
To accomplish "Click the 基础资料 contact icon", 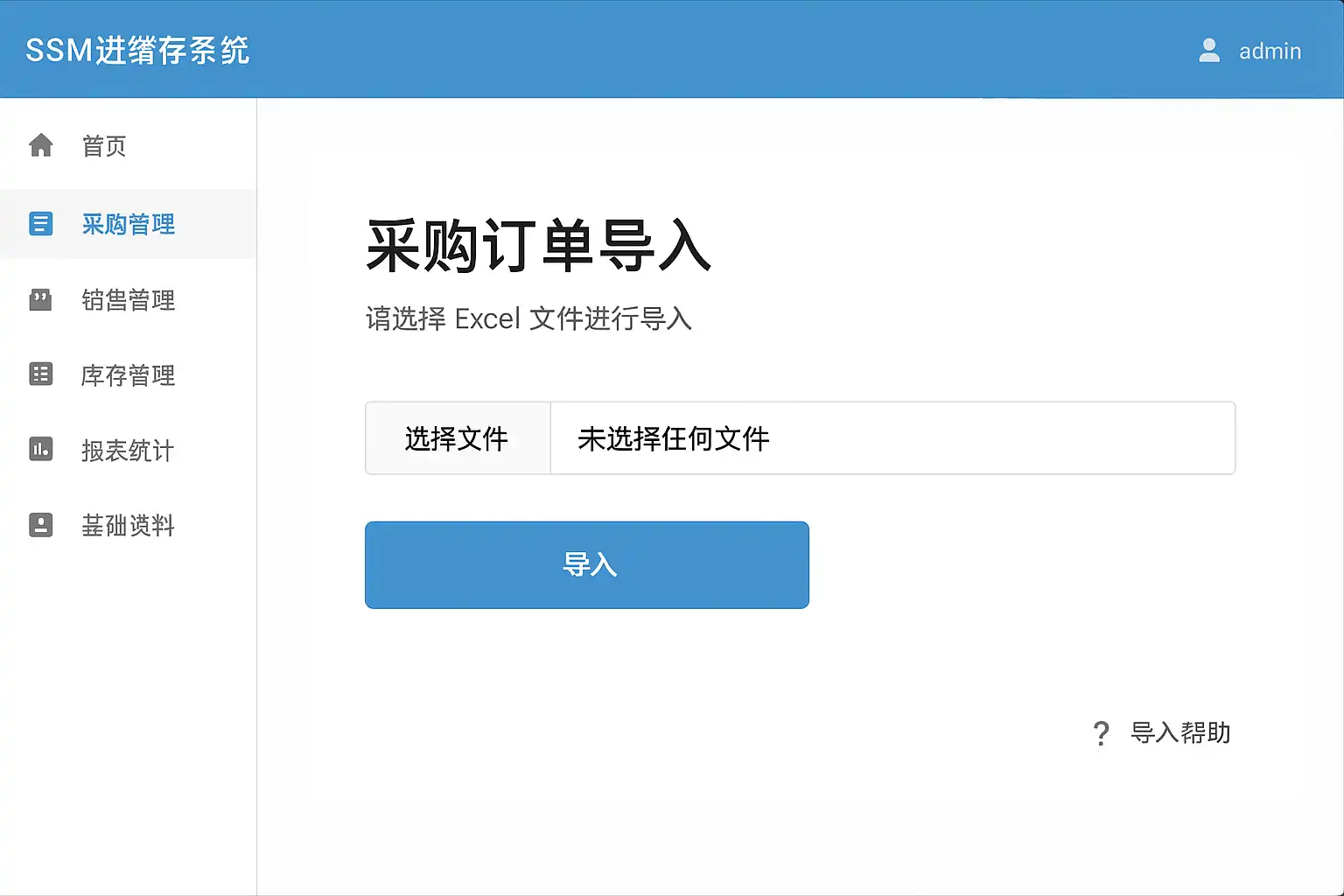I will coord(41,525).
